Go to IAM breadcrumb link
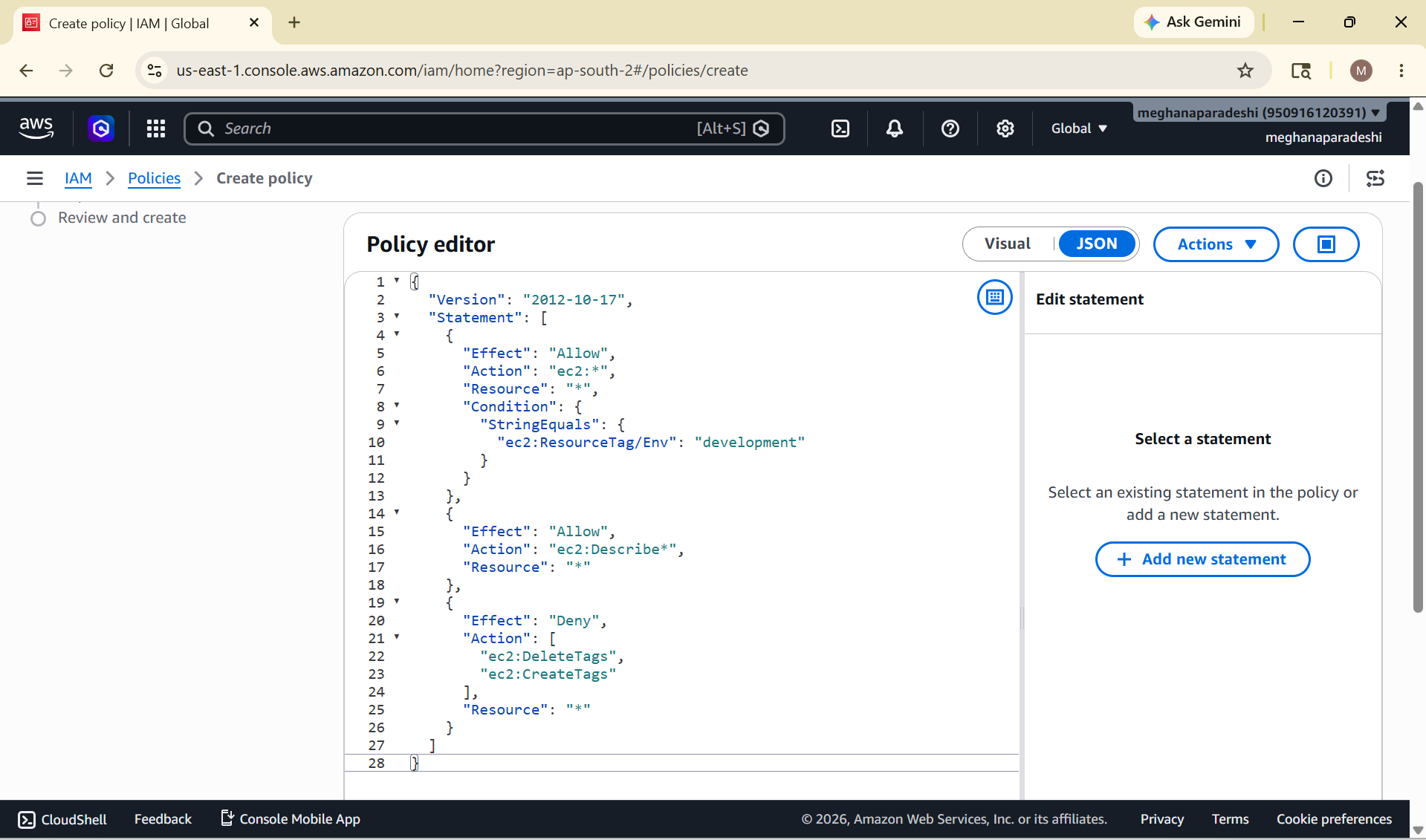Viewport: 1426px width, 840px height. (x=78, y=178)
